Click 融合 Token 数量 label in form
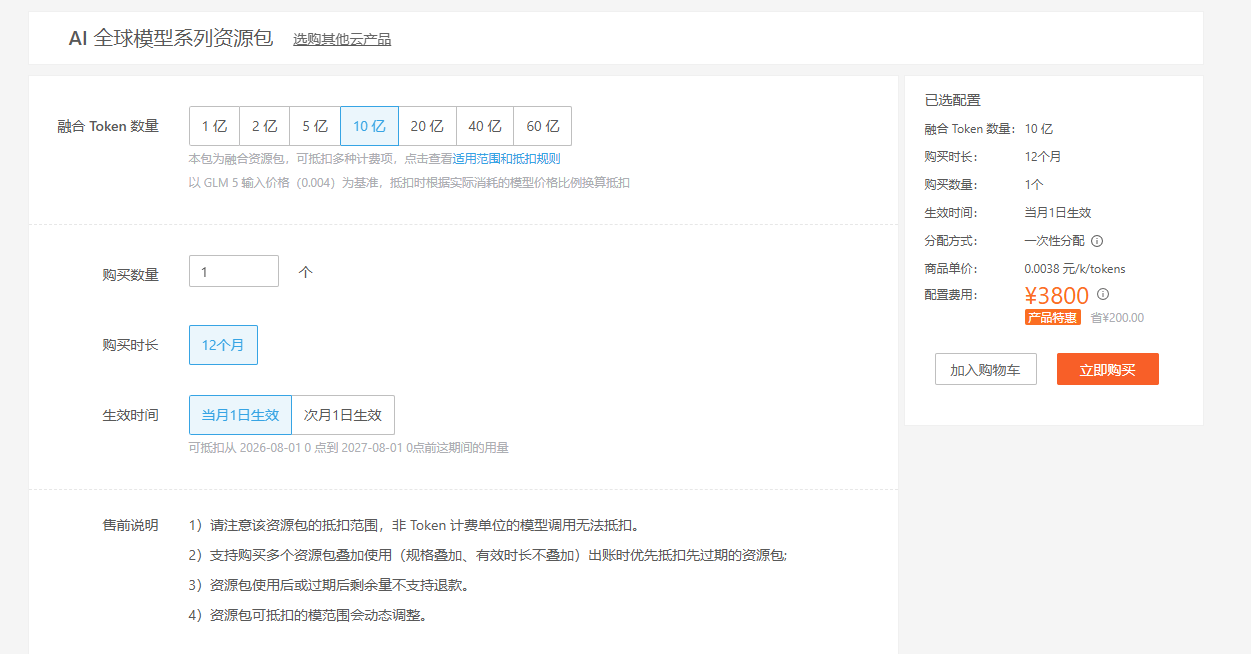1251x654 pixels. coord(108,126)
